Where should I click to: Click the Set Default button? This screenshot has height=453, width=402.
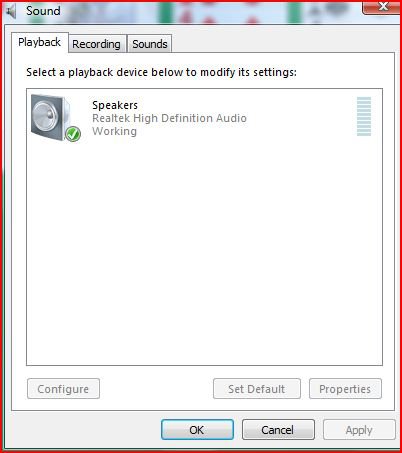(257, 389)
